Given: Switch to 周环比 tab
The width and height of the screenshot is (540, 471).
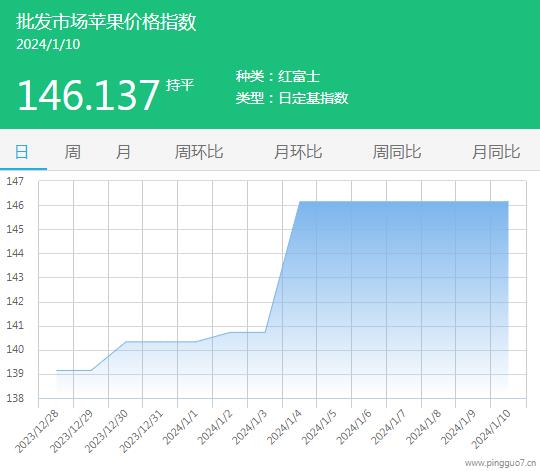Looking at the screenshot, I should click(199, 152).
